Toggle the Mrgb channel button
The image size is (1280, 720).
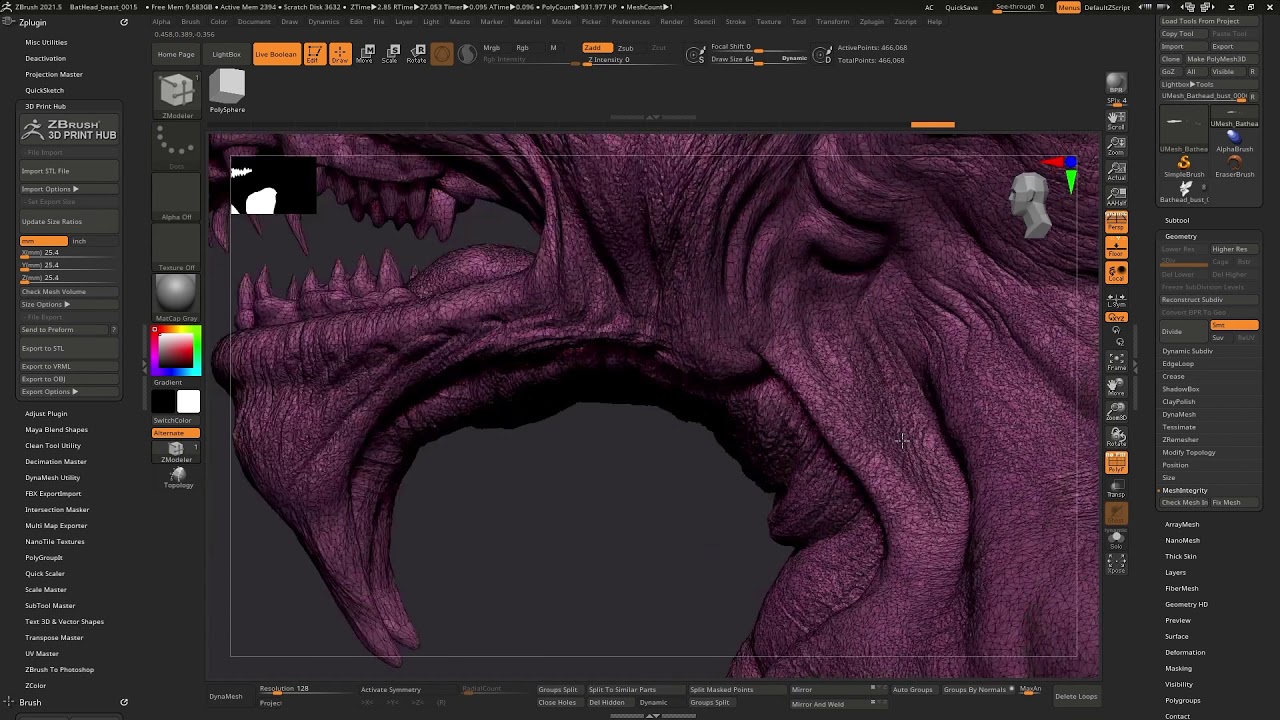click(x=492, y=48)
